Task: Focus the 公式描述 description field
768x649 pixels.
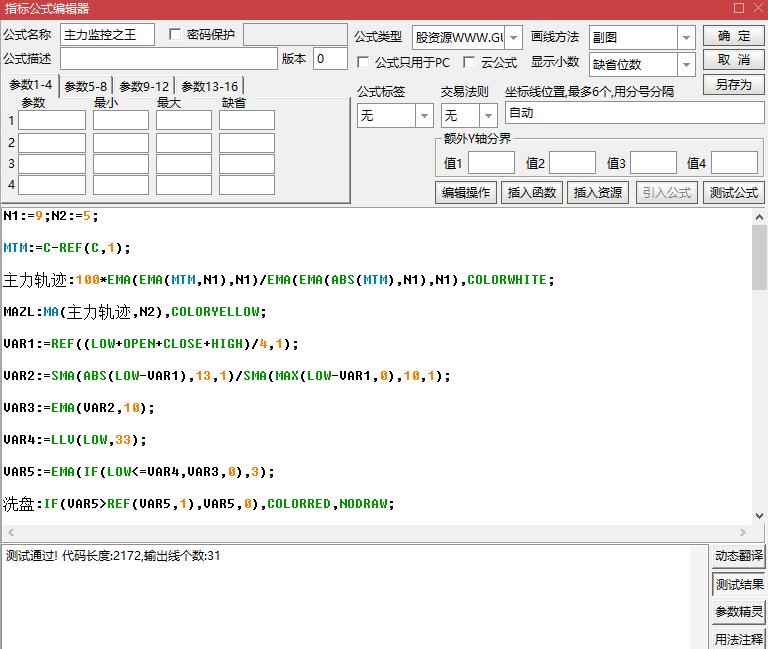Action: 169,59
